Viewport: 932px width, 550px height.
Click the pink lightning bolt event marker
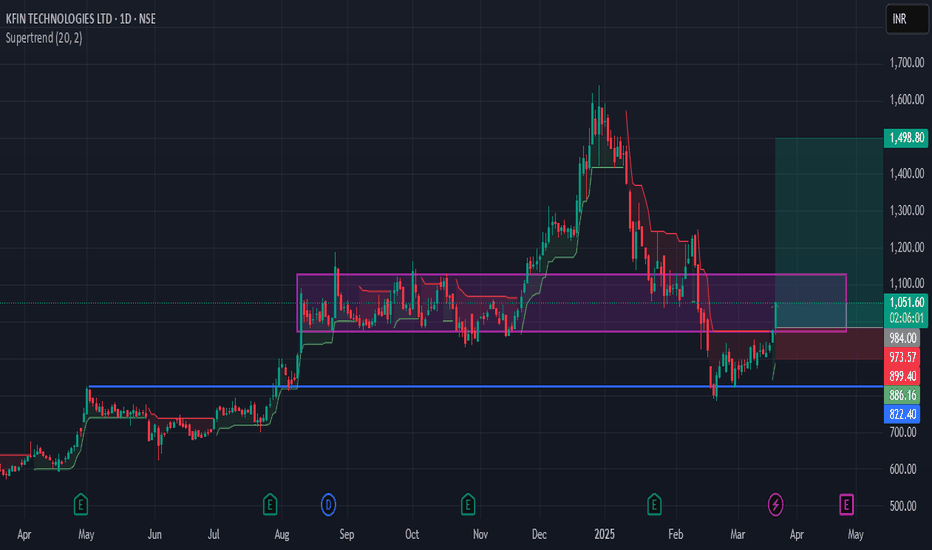pos(775,505)
